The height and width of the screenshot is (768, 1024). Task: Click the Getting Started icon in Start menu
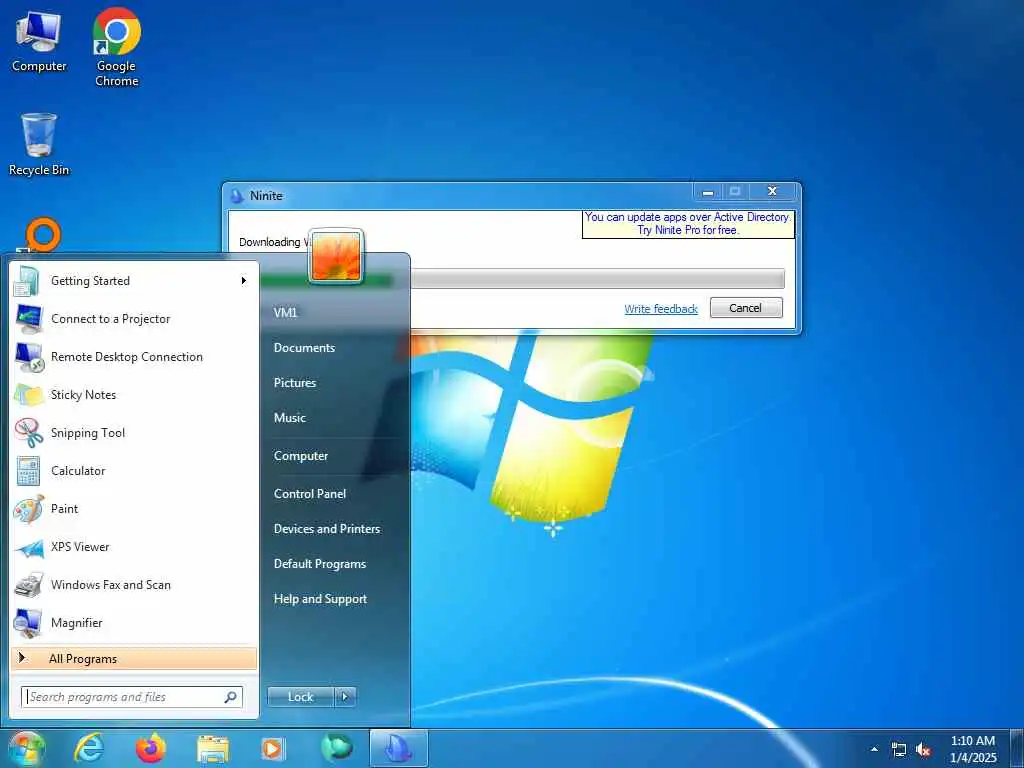[27, 281]
